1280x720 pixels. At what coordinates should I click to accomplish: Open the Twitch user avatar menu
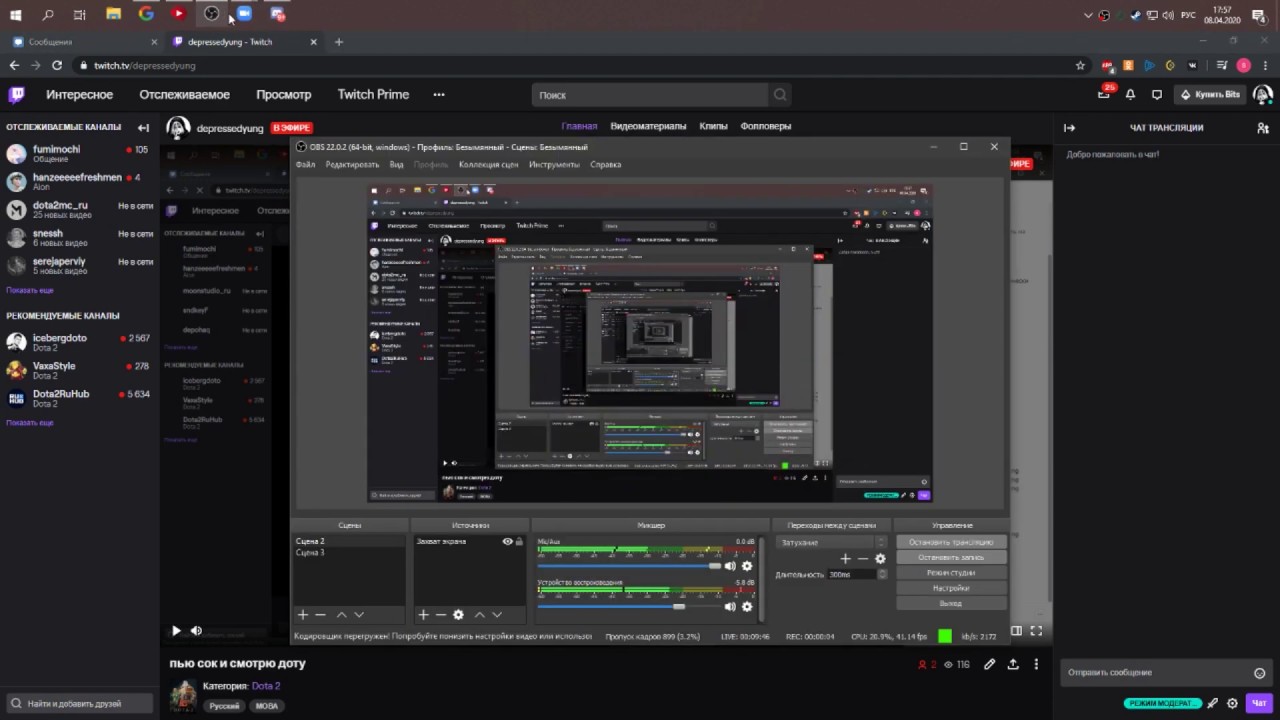pyautogui.click(x=1263, y=95)
